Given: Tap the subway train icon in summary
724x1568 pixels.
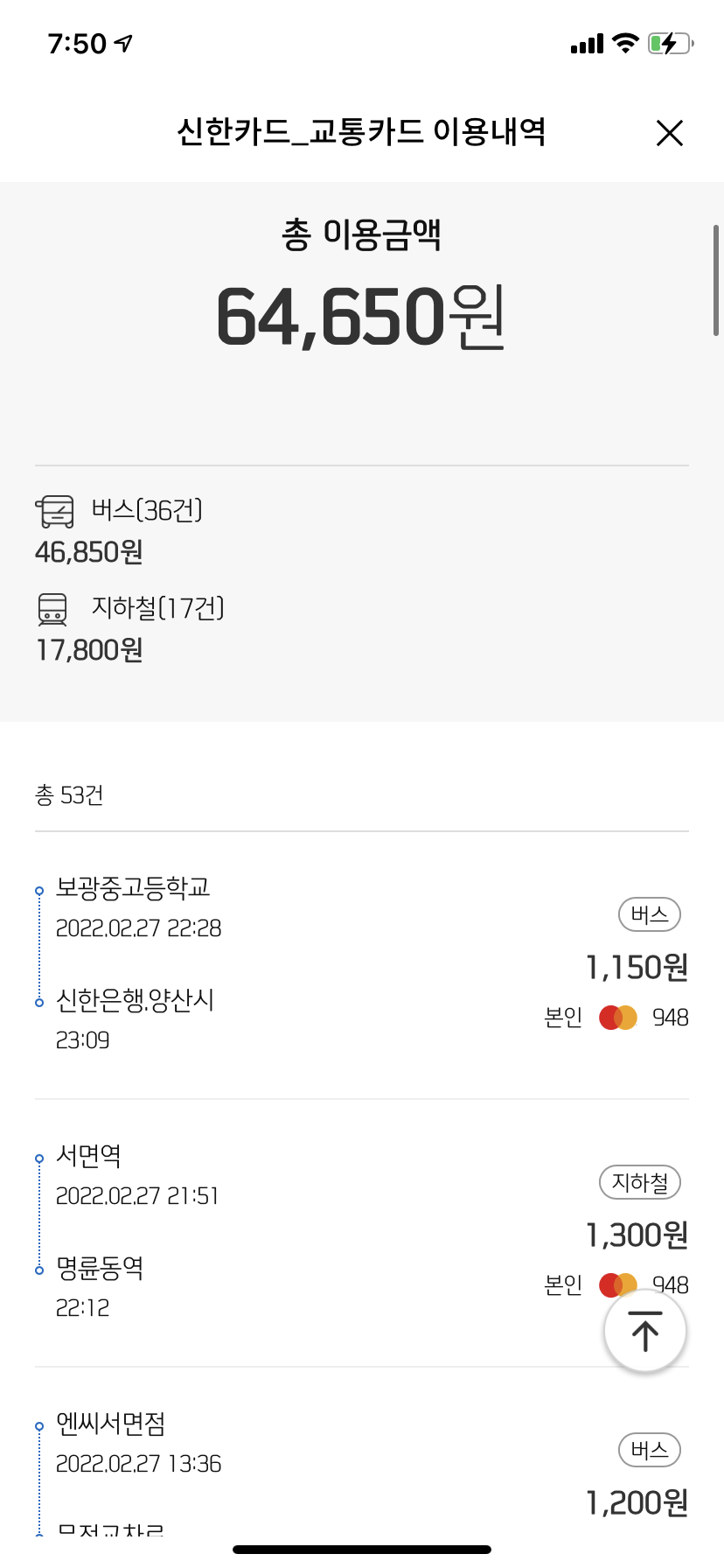Looking at the screenshot, I should coord(52,609).
